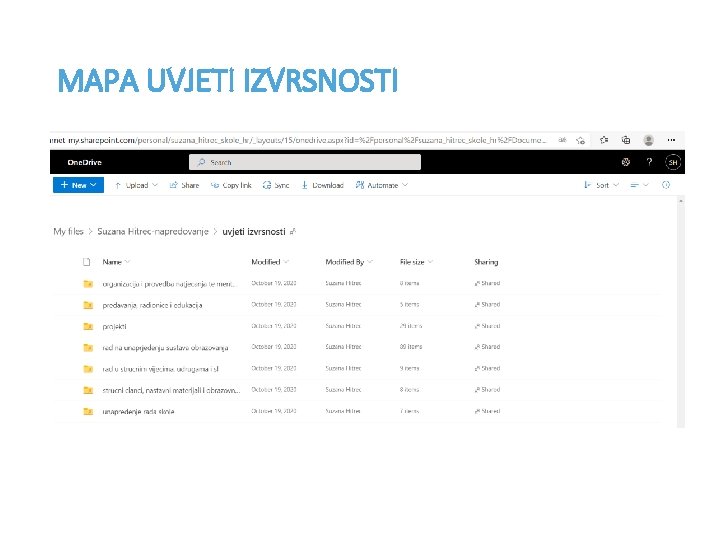The image size is (720, 540).
Task: Open the Automate dropdown
Action: coord(382,185)
